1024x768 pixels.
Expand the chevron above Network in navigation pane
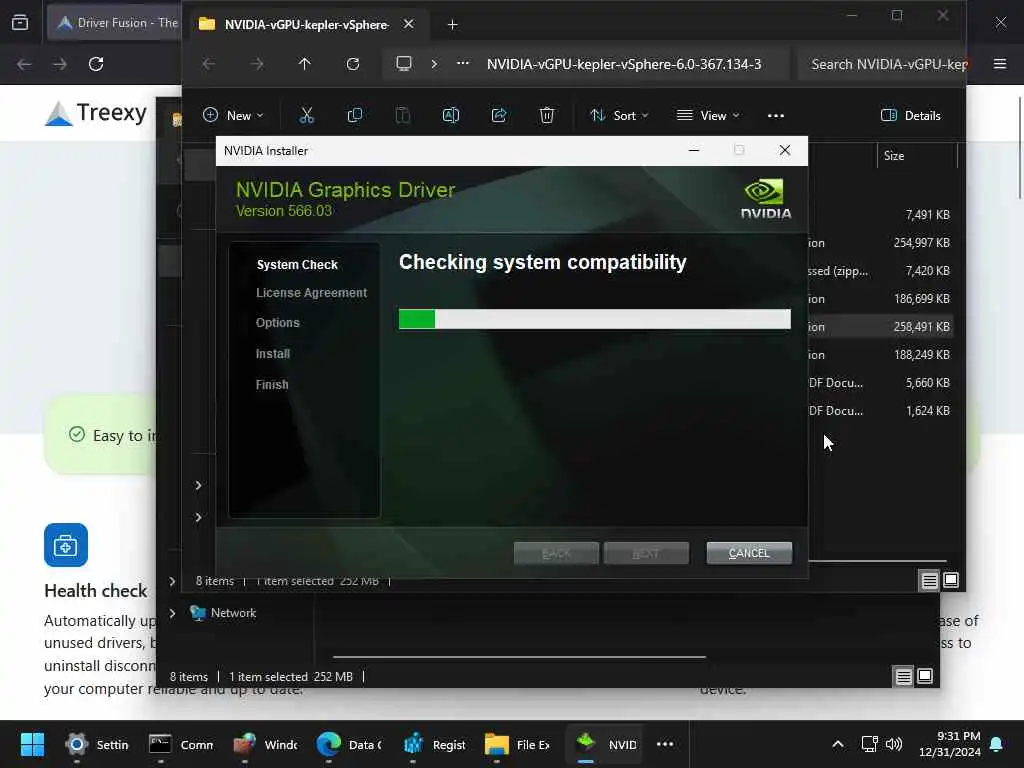[172, 581]
